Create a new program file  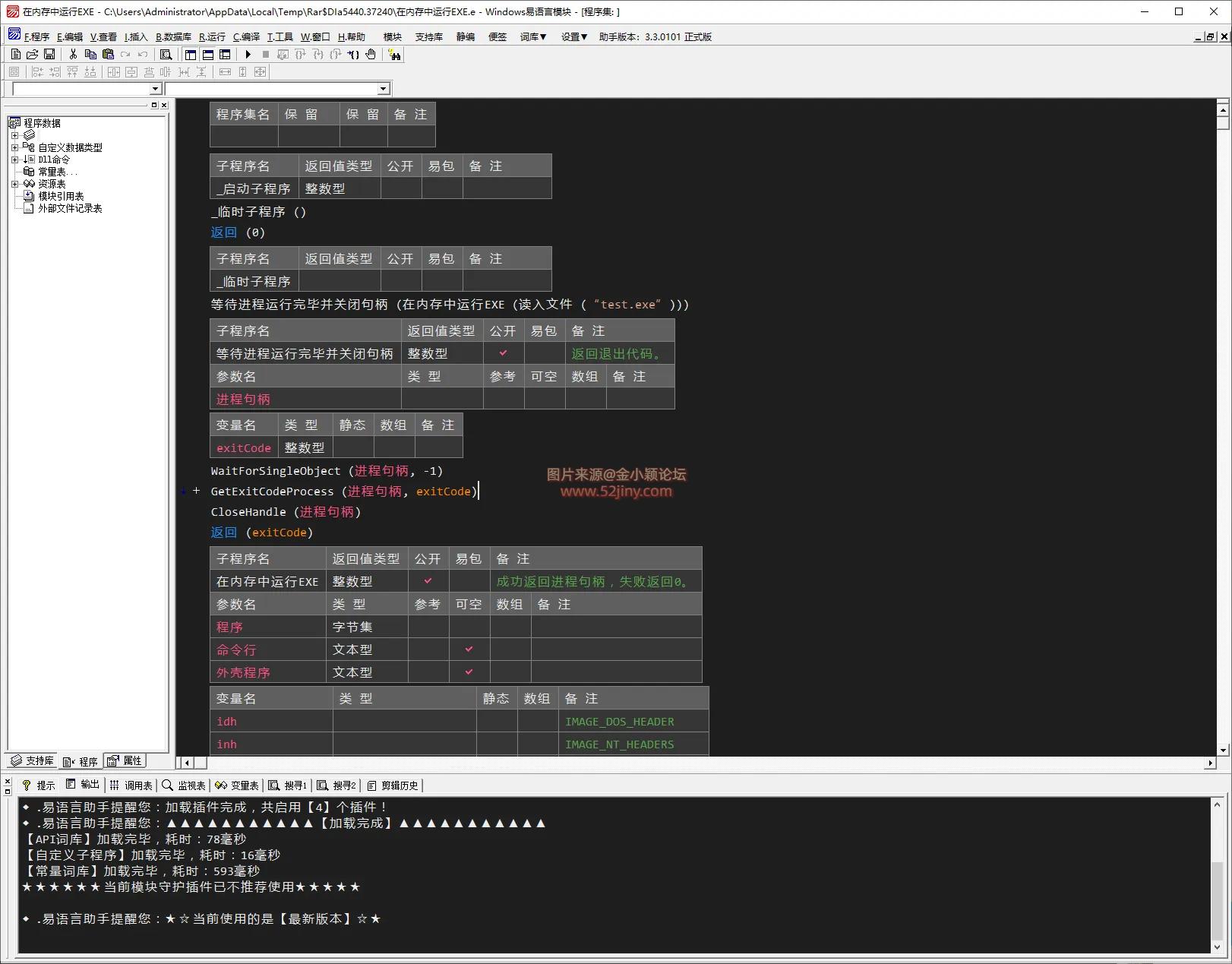[x=15, y=54]
